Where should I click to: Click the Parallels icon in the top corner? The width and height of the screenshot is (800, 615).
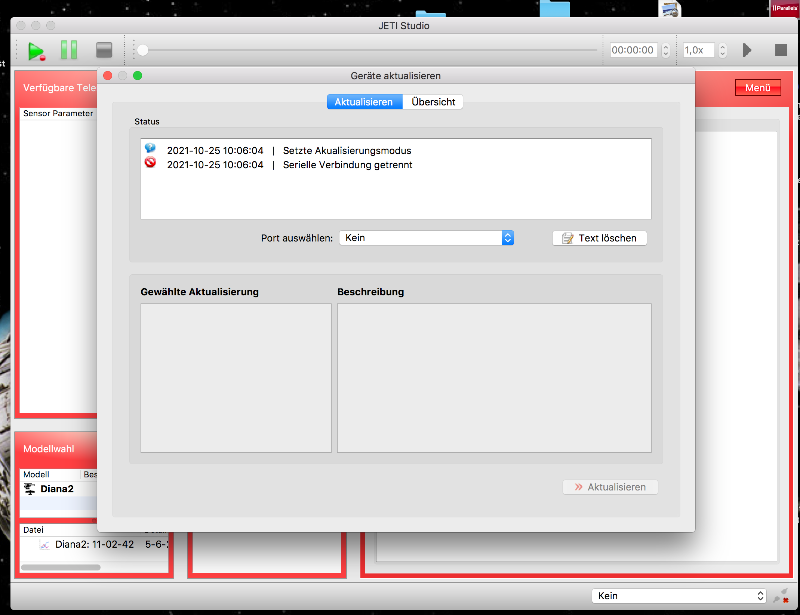pos(785,8)
